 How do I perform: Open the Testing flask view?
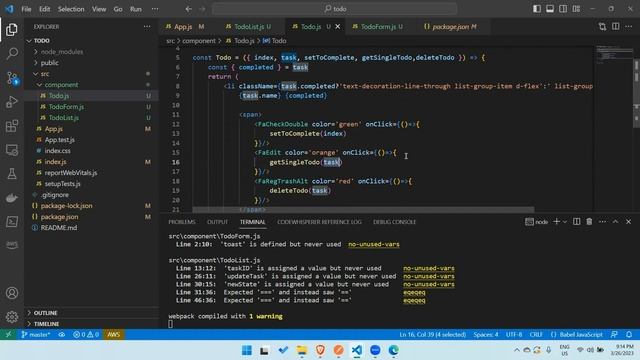(x=12, y=174)
